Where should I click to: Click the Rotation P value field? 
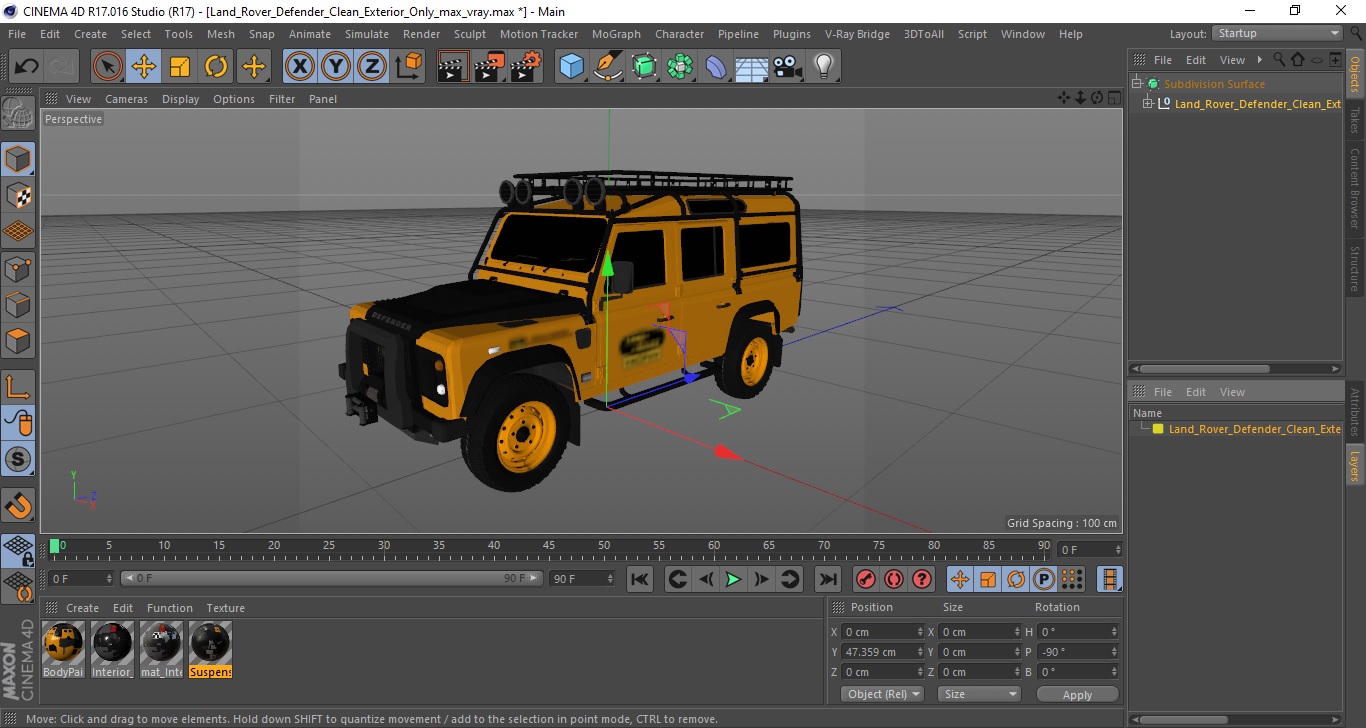point(1077,652)
